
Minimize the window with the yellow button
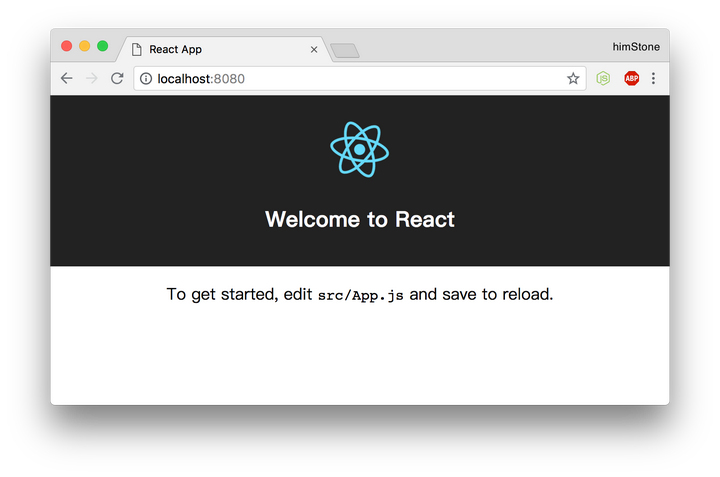(84, 46)
